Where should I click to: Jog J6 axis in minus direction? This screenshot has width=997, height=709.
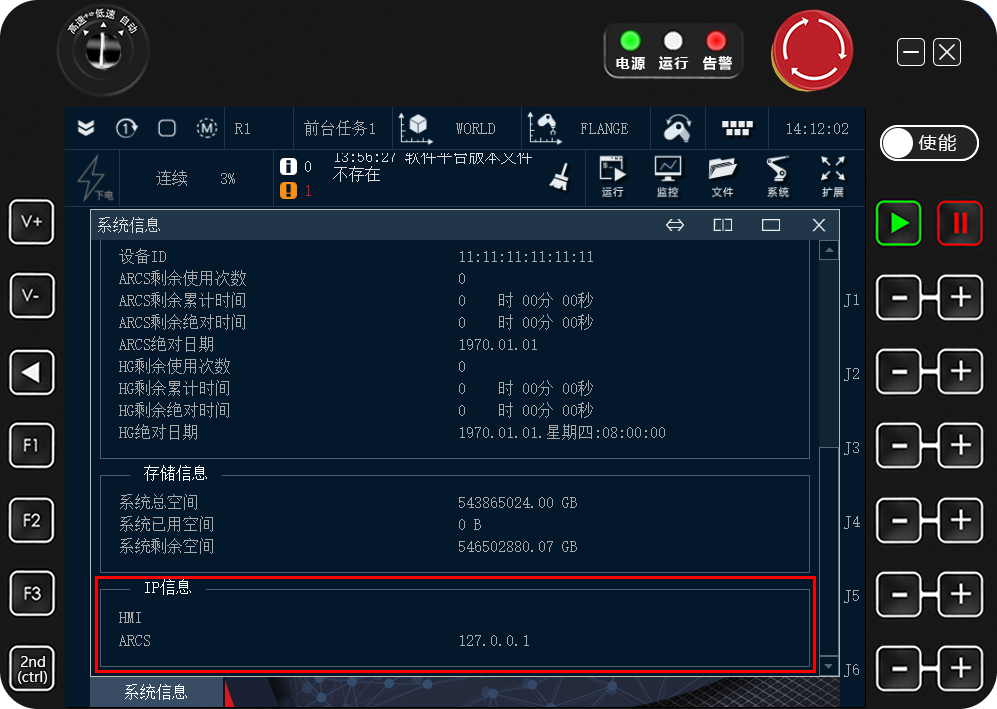[899, 668]
